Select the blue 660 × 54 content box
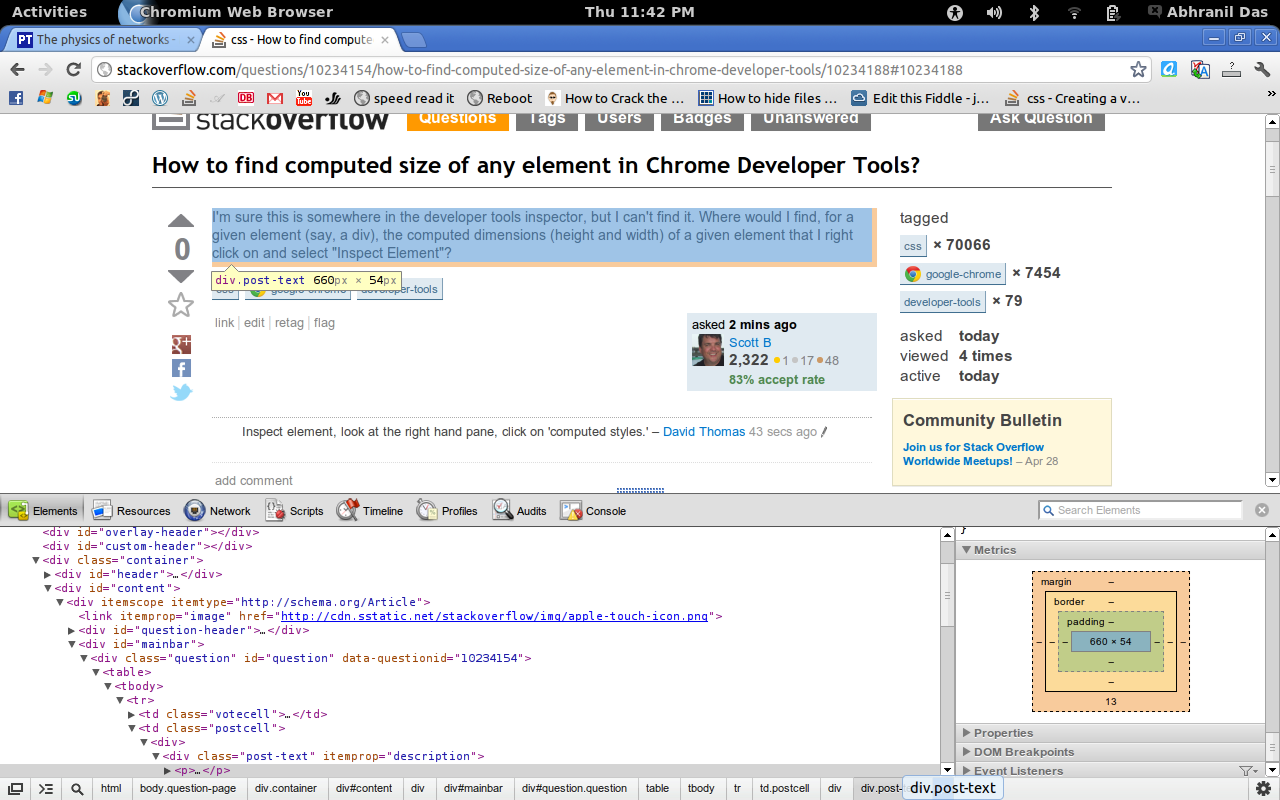The height and width of the screenshot is (800, 1280). (1111, 642)
